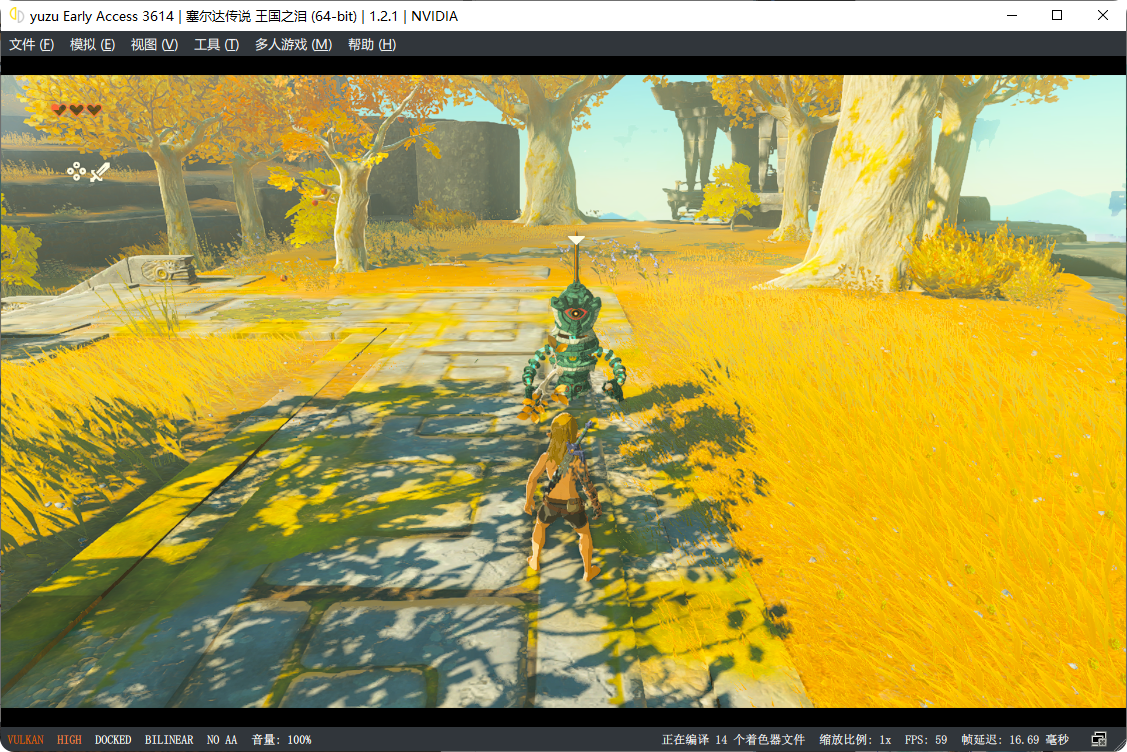
Task: Toggle the VULKAN graphics API button
Action: pyautogui.click(x=26, y=740)
